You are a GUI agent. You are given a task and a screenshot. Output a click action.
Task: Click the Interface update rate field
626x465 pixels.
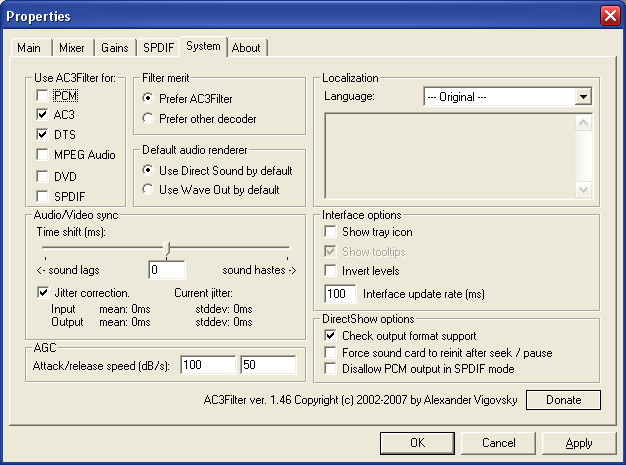pyautogui.click(x=341, y=294)
